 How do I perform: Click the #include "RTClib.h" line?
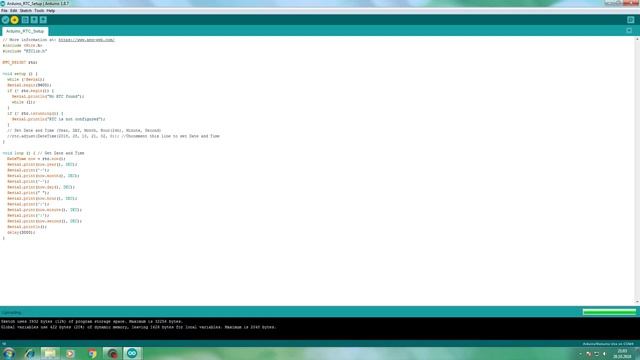pyautogui.click(x=25, y=51)
